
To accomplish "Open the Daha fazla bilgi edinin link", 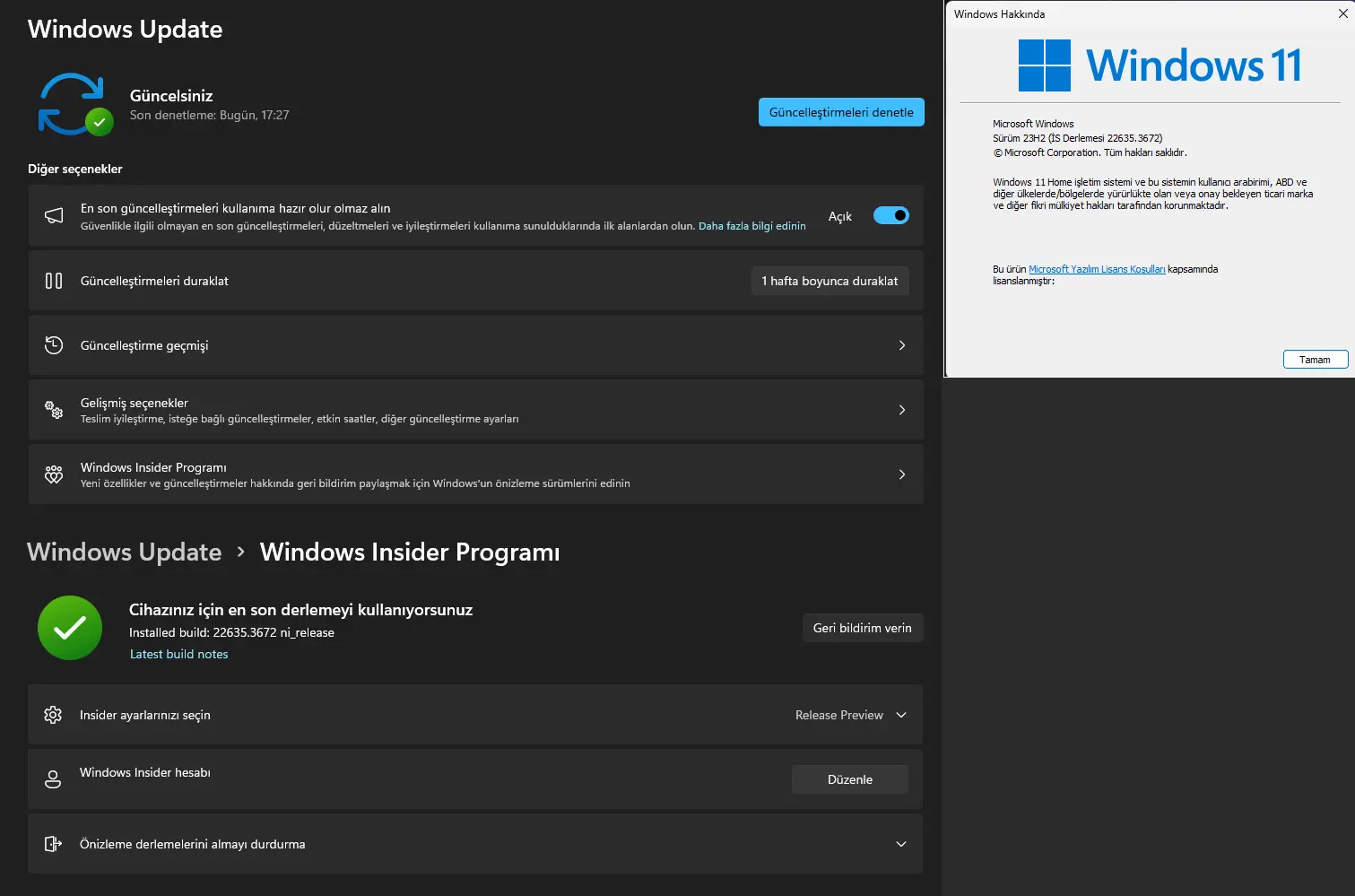I will click(752, 226).
